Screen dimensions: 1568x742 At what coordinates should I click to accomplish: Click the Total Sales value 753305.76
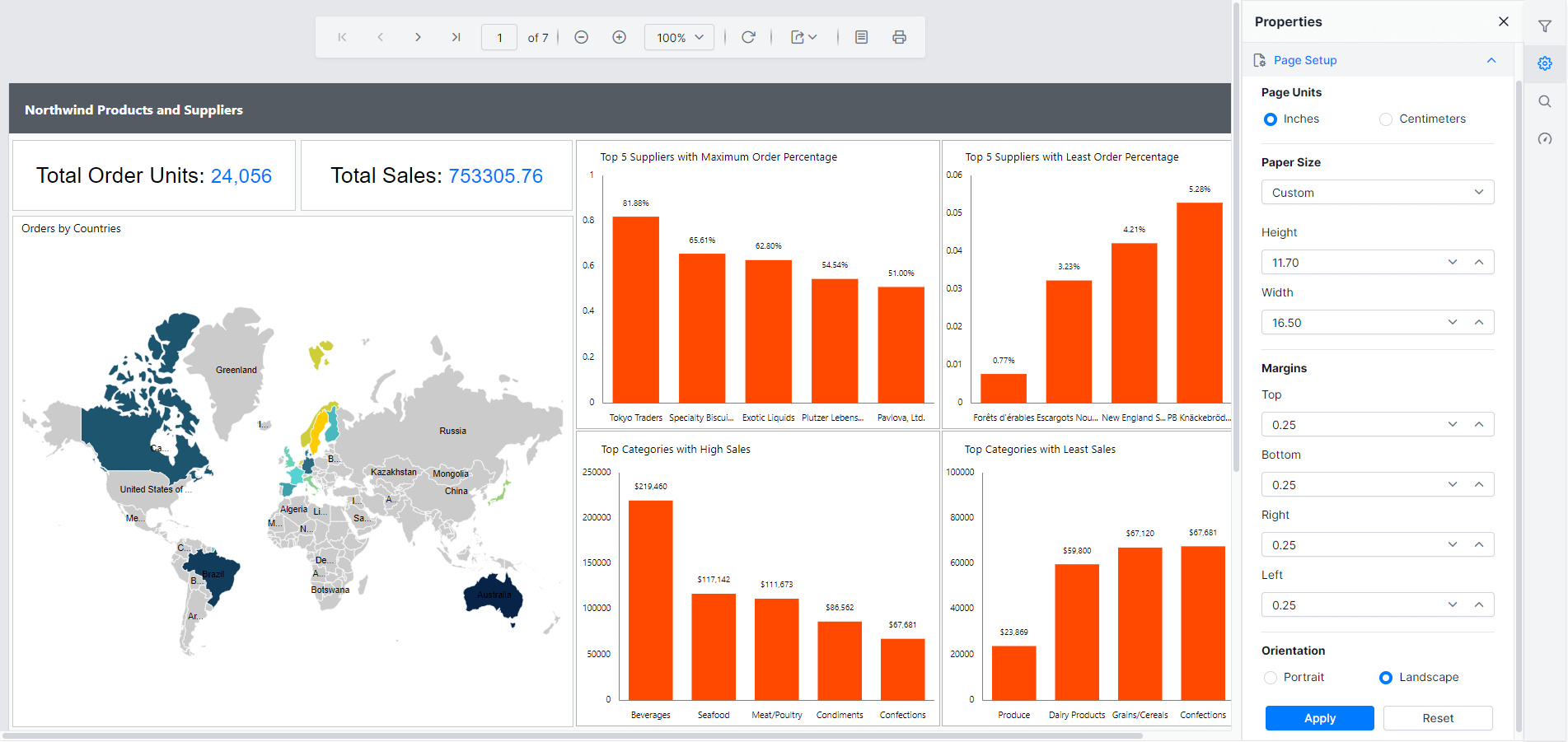point(495,176)
